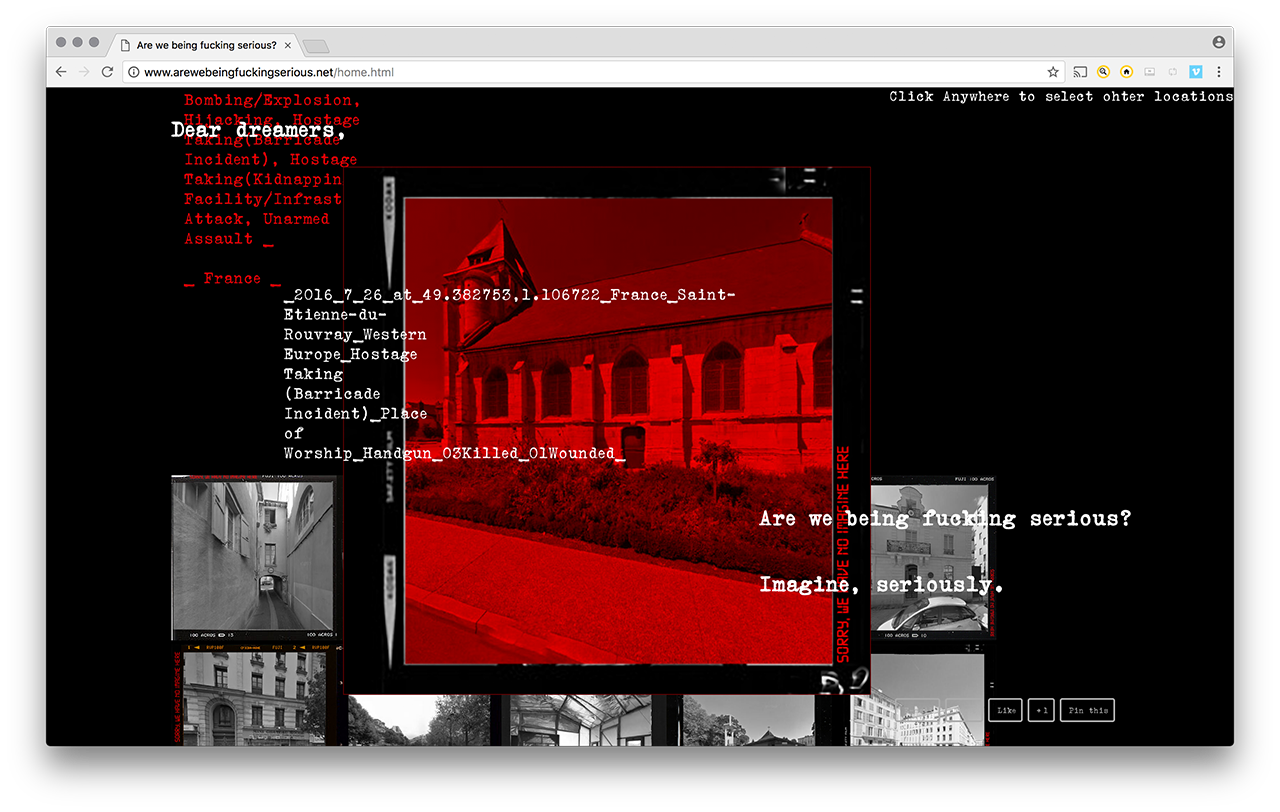Open the Vimeo extension icon

[x=1195, y=72]
